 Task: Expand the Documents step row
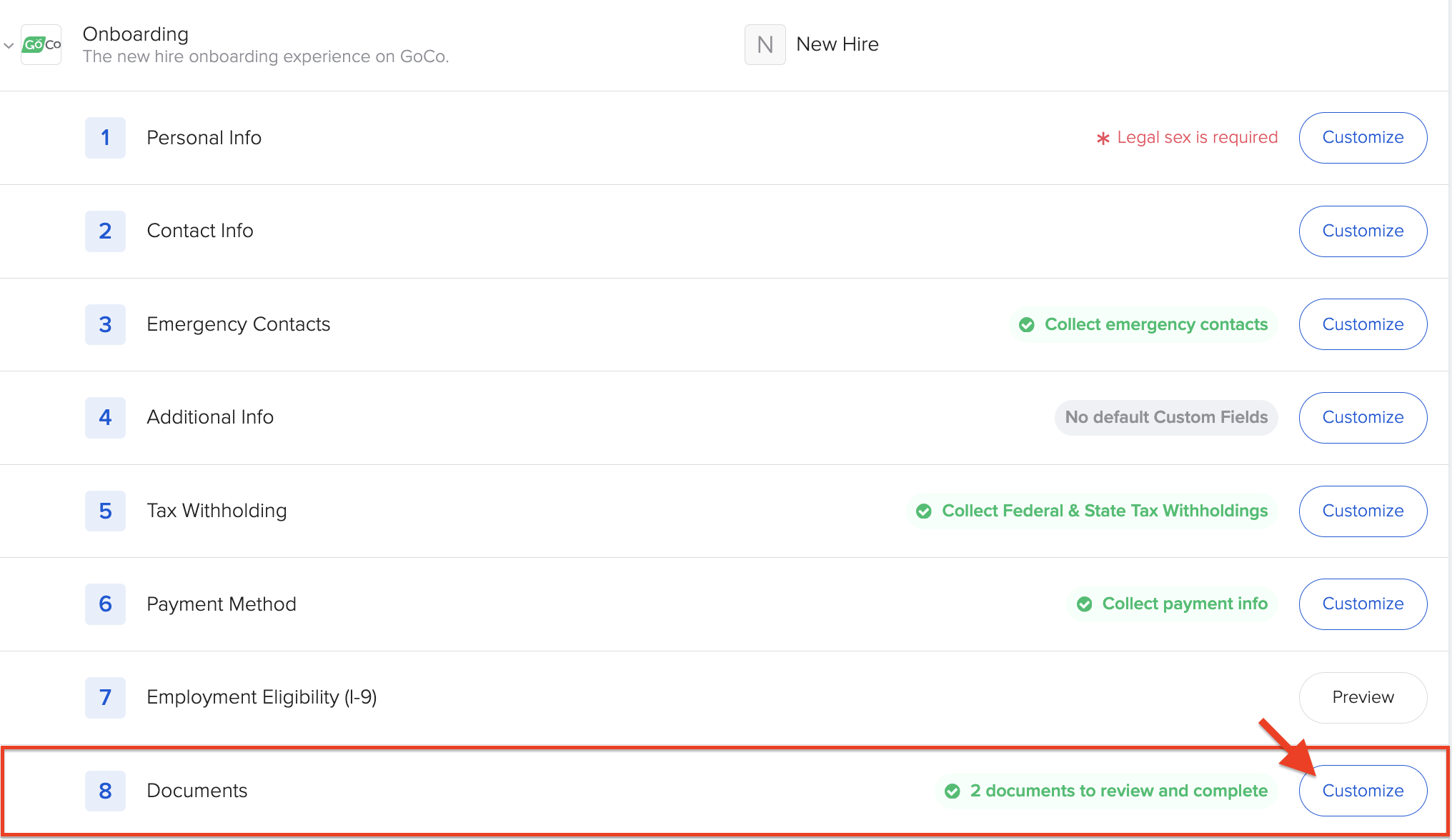[197, 791]
